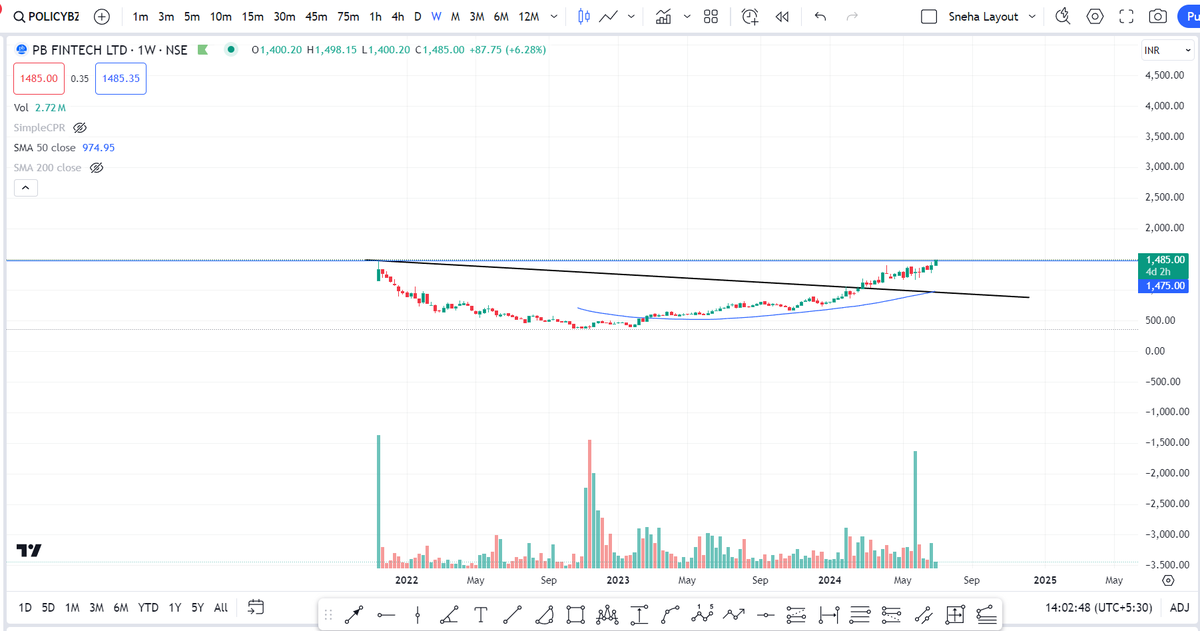Open chart axis settings gear icon
This screenshot has width=1200, height=631.
1168,580
